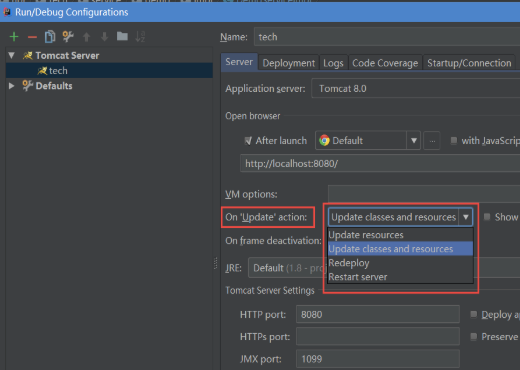Toggle the Preserve sessions checkbox
The height and width of the screenshot is (370, 520).
(x=473, y=337)
